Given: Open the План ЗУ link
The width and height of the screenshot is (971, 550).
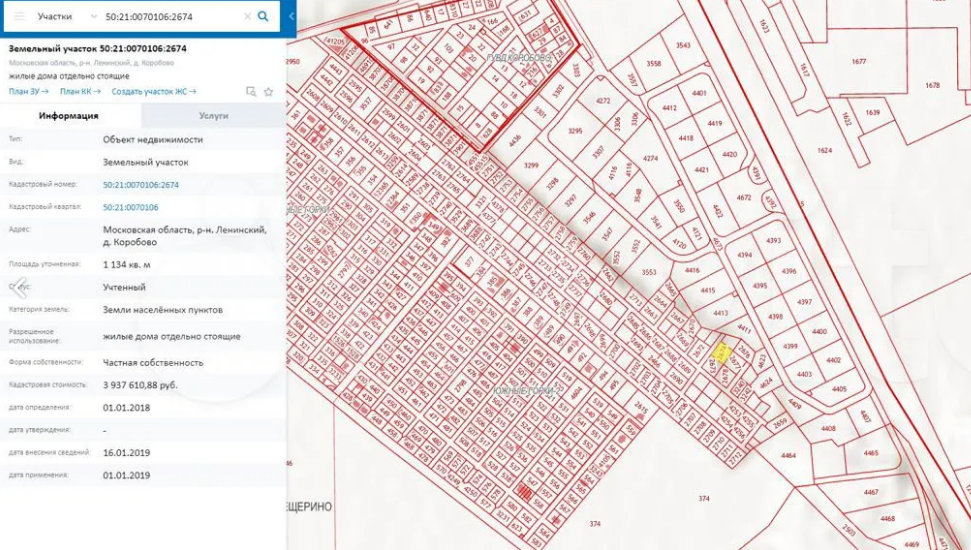Looking at the screenshot, I should pyautogui.click(x=29, y=91).
